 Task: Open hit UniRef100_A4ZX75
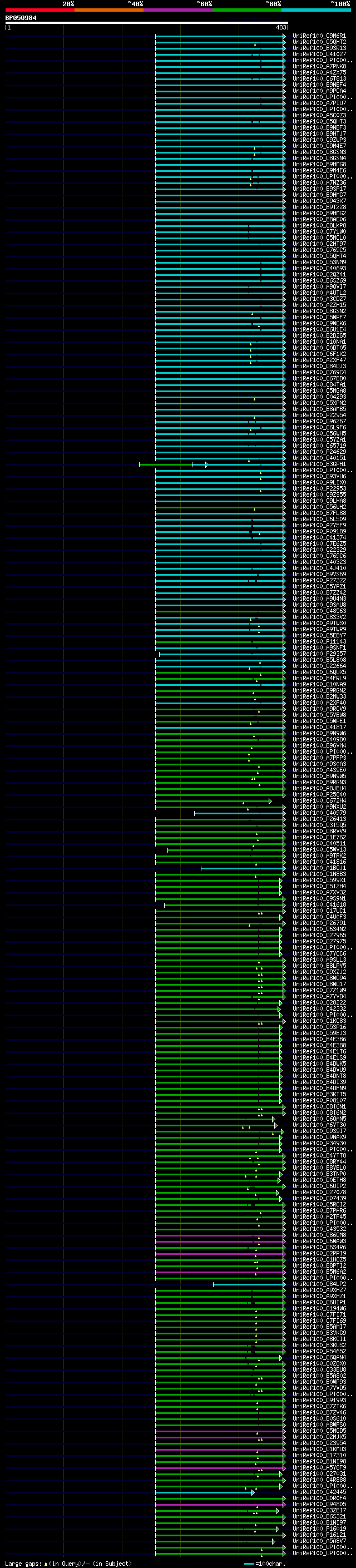pyautogui.click(x=319, y=72)
